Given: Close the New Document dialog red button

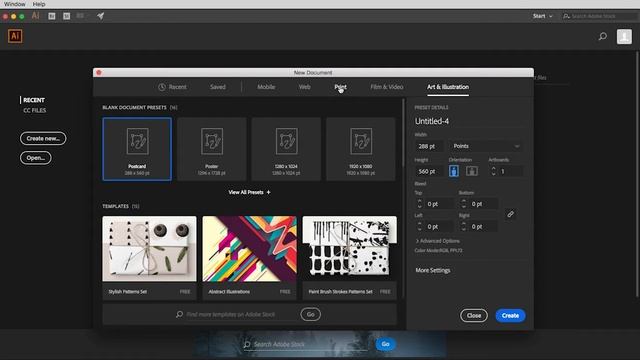Looking at the screenshot, I should point(98,73).
